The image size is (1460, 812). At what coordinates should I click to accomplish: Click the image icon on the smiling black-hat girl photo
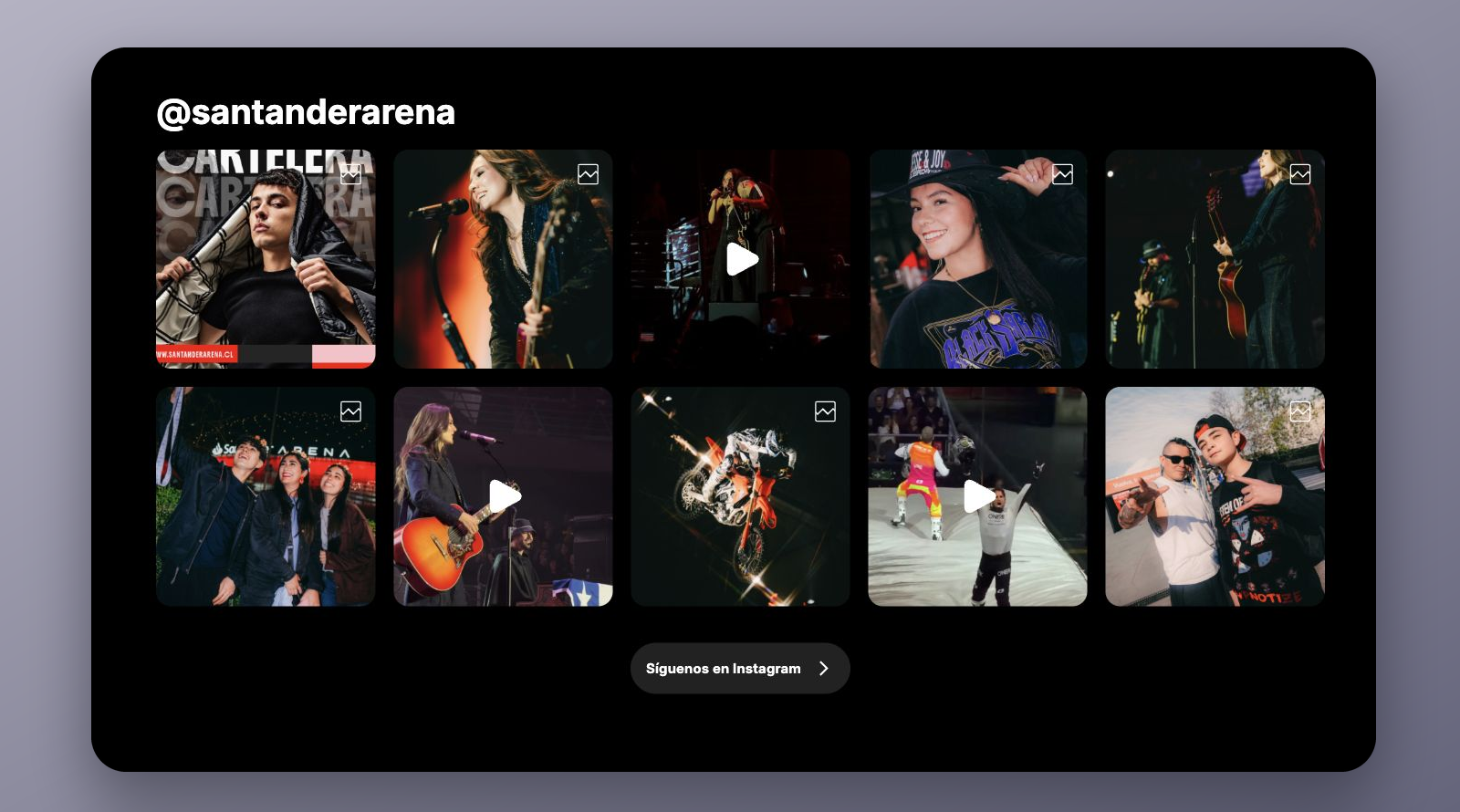pyautogui.click(x=1063, y=174)
